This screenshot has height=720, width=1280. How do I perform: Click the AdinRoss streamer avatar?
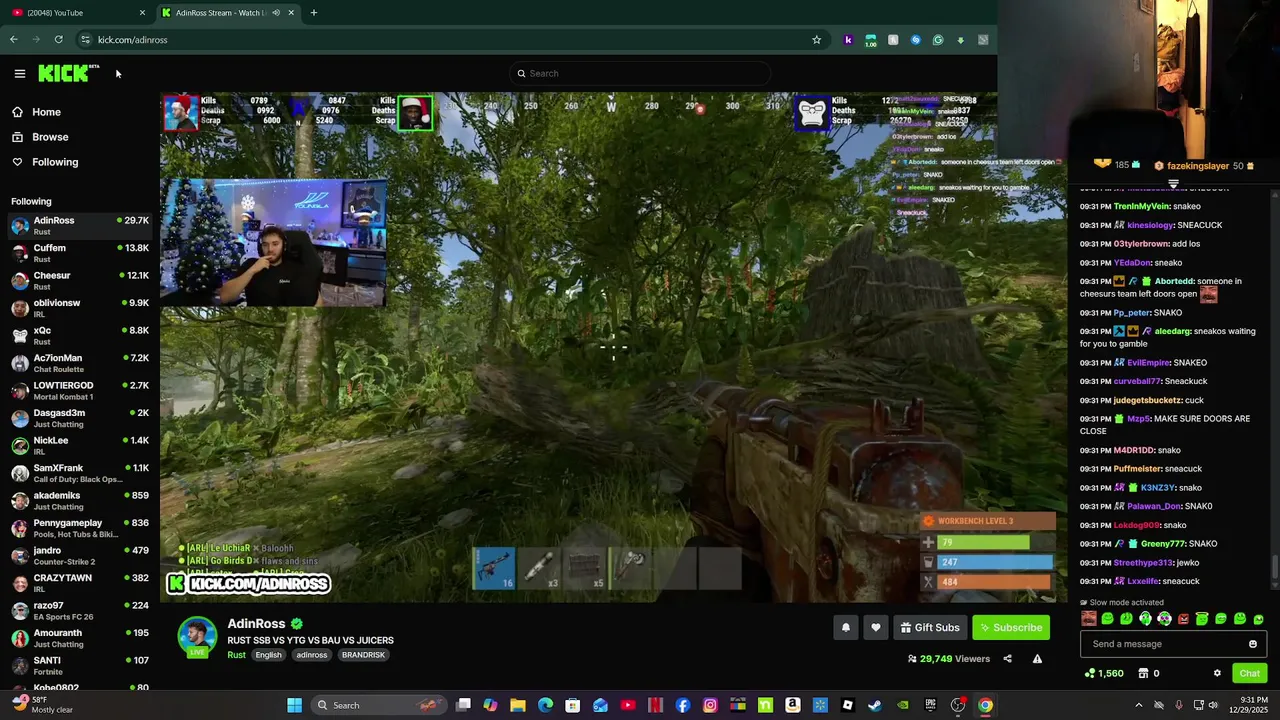coord(197,636)
